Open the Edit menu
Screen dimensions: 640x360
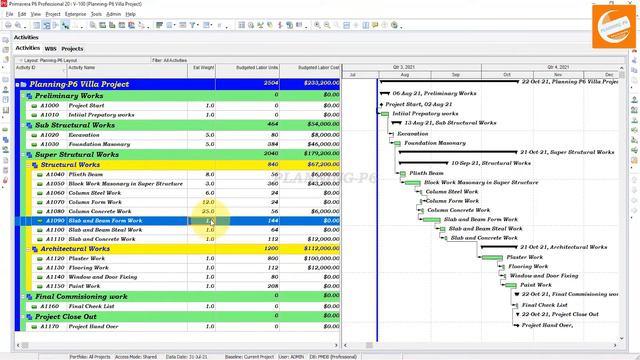(x=22, y=14)
